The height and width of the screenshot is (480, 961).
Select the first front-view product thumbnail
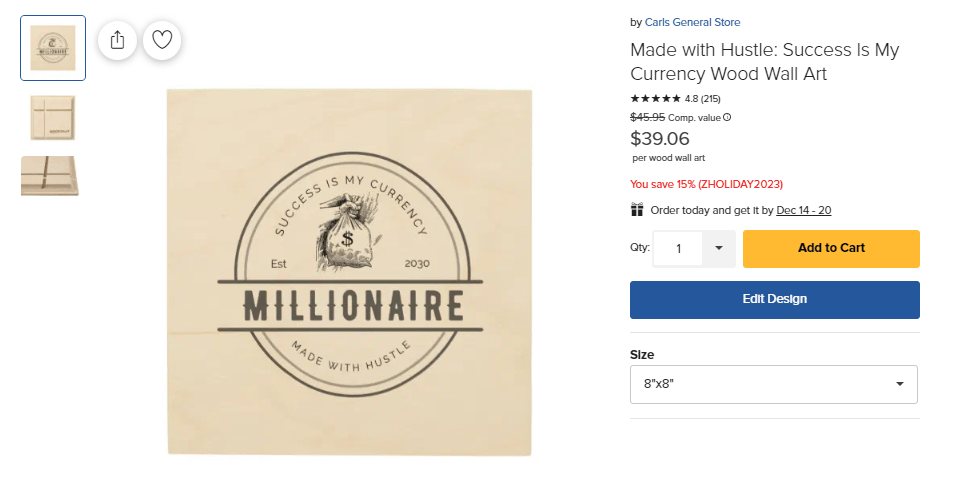click(x=53, y=48)
